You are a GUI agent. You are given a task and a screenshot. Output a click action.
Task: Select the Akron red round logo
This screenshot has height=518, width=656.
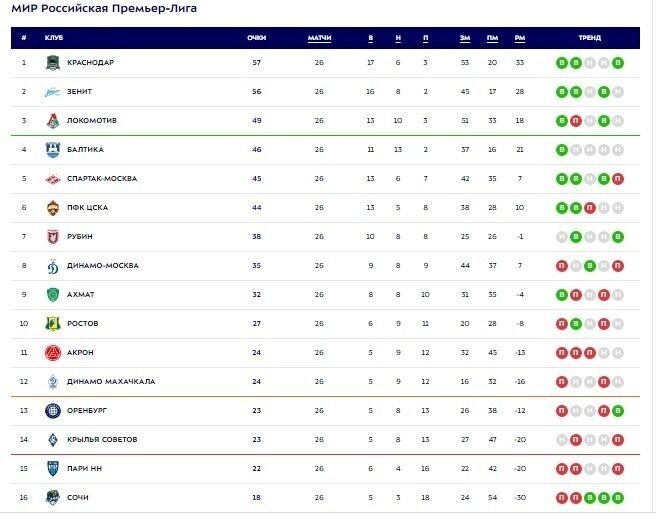point(53,353)
